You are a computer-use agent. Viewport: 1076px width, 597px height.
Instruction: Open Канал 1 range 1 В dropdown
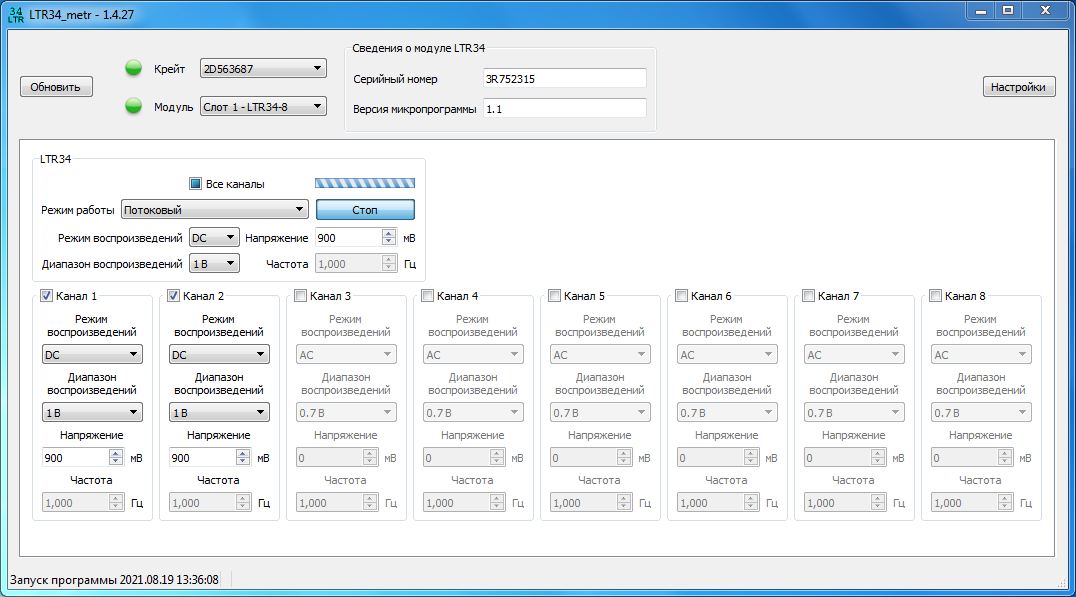[92, 412]
